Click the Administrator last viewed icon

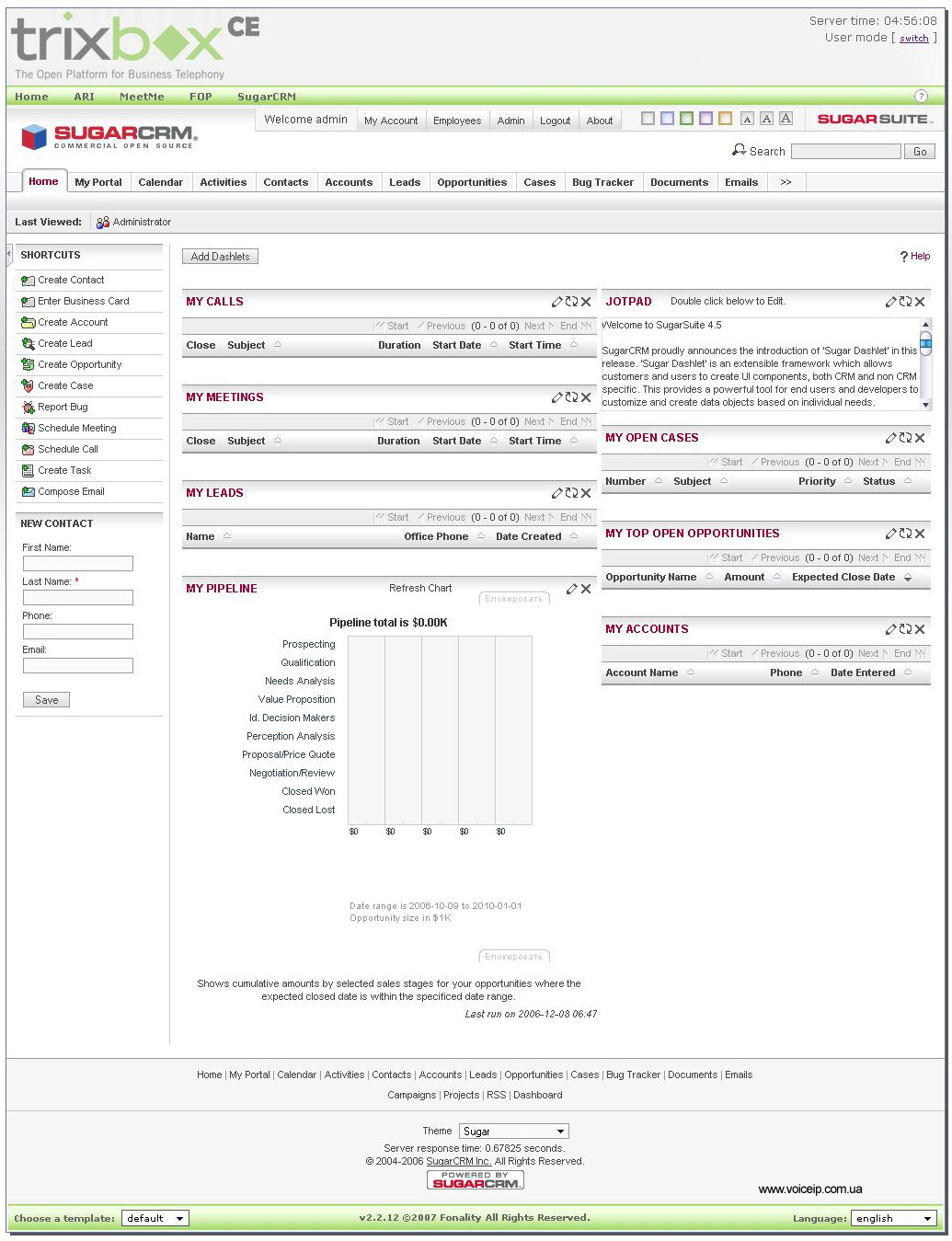pos(102,222)
